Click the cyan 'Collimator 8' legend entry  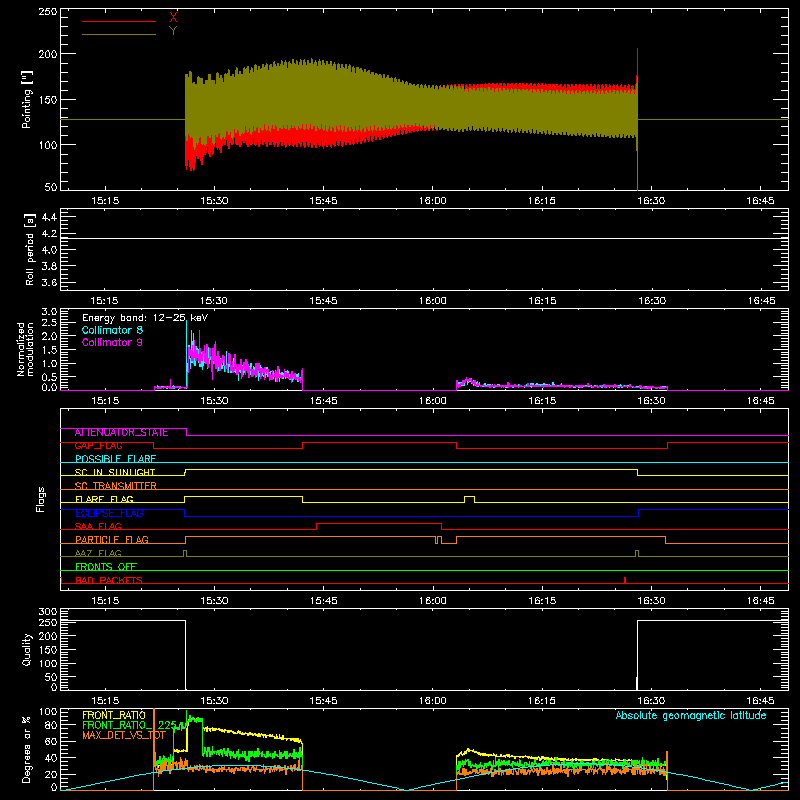(x=112, y=330)
